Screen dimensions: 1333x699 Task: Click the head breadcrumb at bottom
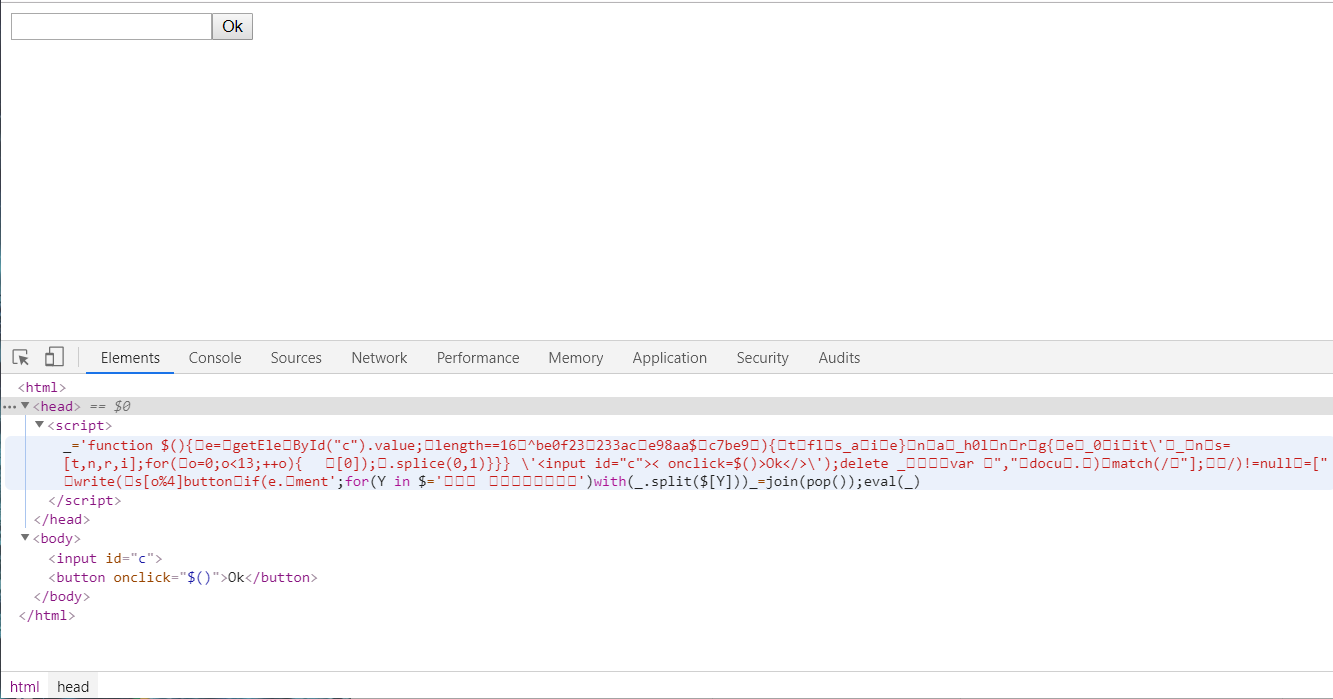click(73, 686)
